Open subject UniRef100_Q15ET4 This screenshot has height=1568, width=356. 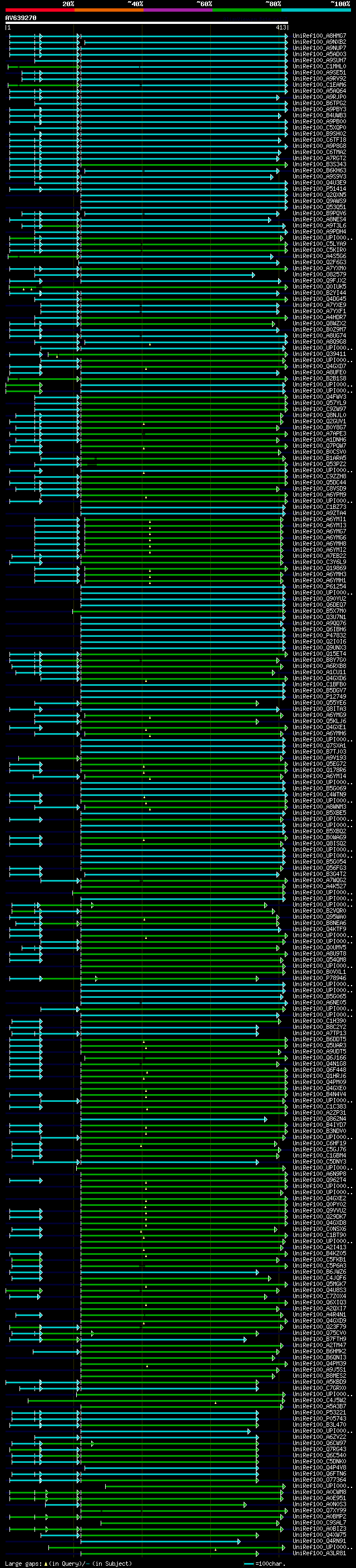319,654
